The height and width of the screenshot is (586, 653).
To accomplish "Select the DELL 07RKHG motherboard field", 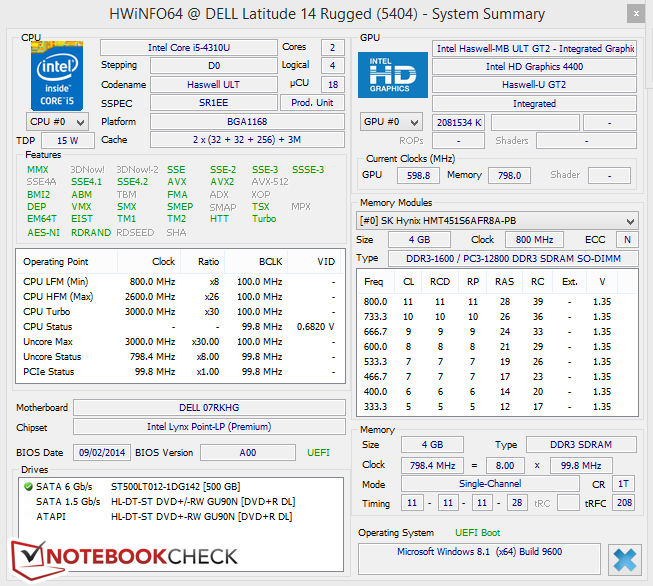I will point(209,407).
